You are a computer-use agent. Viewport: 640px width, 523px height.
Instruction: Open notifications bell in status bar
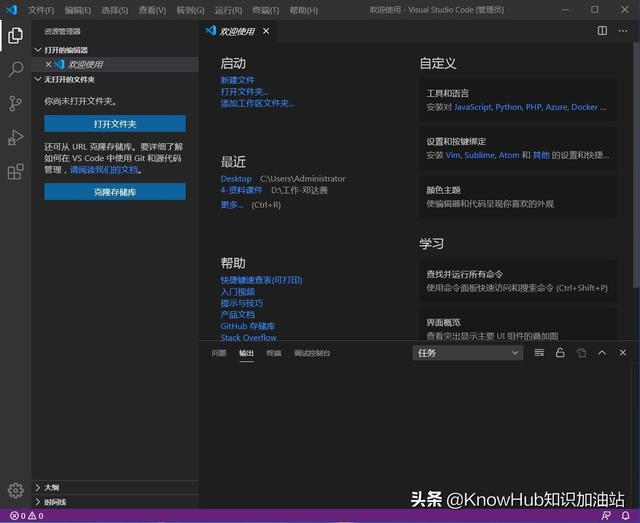(625, 516)
